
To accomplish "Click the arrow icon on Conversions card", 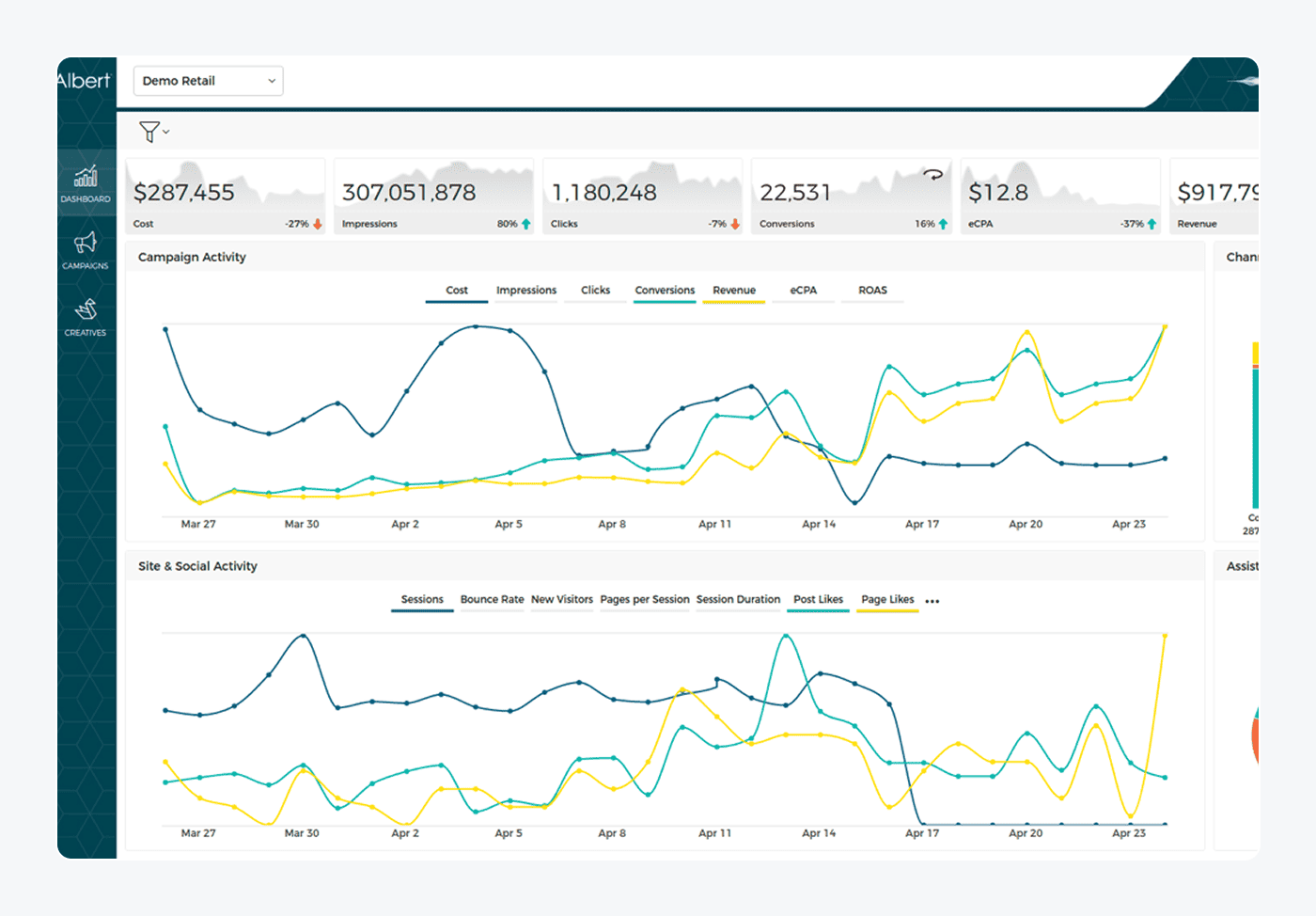I will tap(932, 174).
